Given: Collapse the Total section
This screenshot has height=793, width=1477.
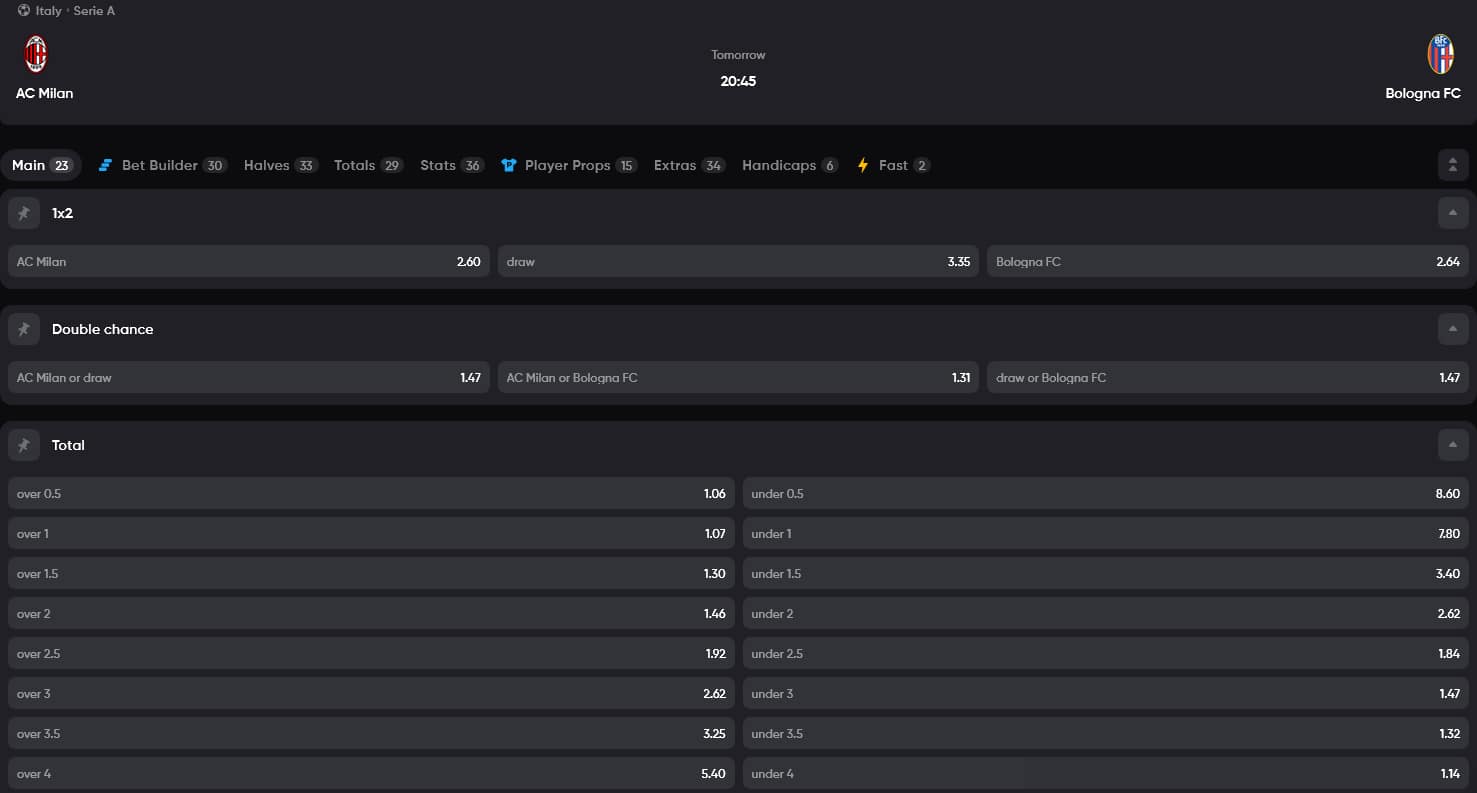Looking at the screenshot, I should [1453, 445].
